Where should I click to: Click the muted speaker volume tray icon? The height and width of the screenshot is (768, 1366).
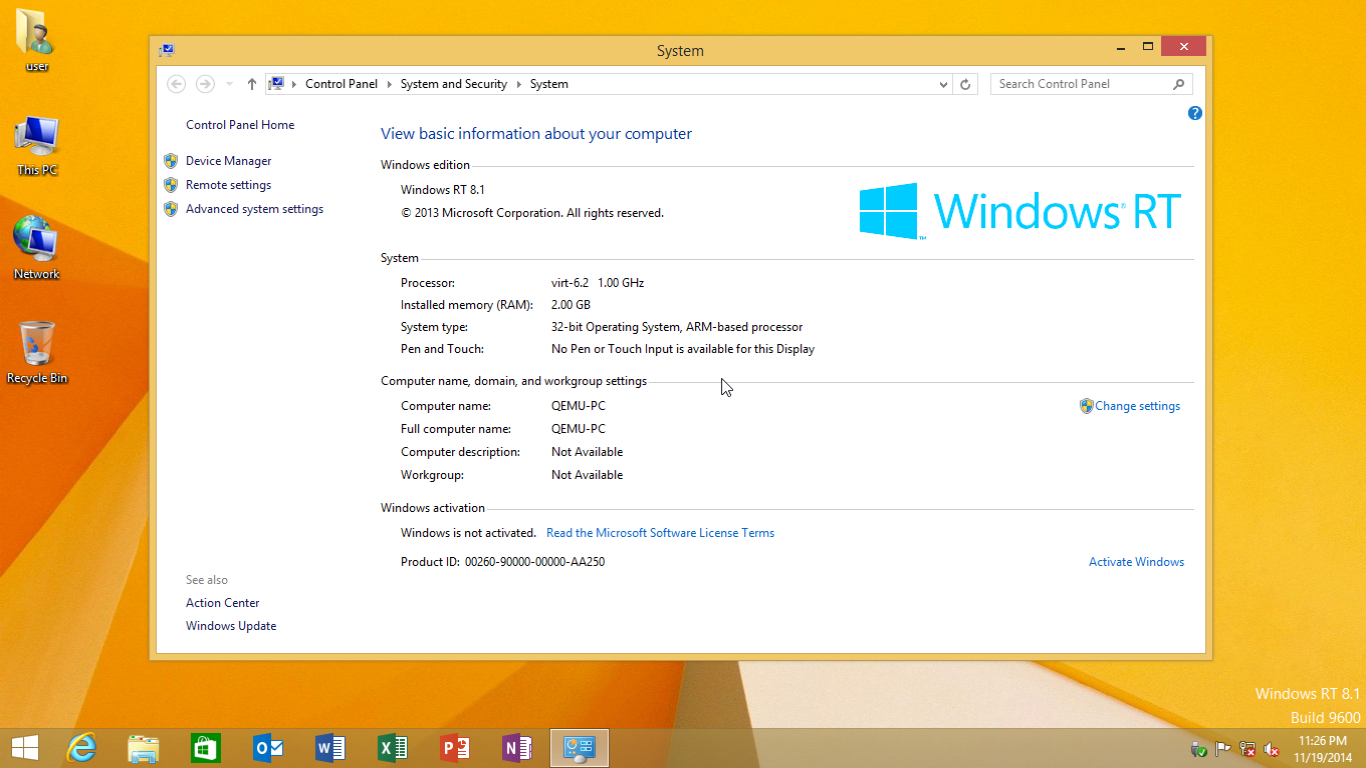pyautogui.click(x=1272, y=748)
